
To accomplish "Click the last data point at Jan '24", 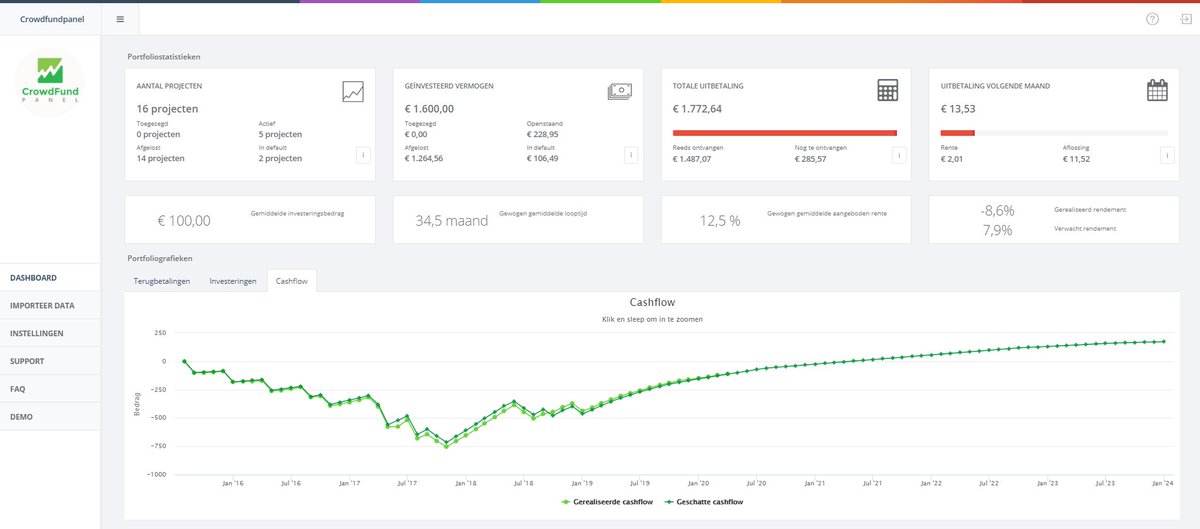I will tap(1164, 342).
